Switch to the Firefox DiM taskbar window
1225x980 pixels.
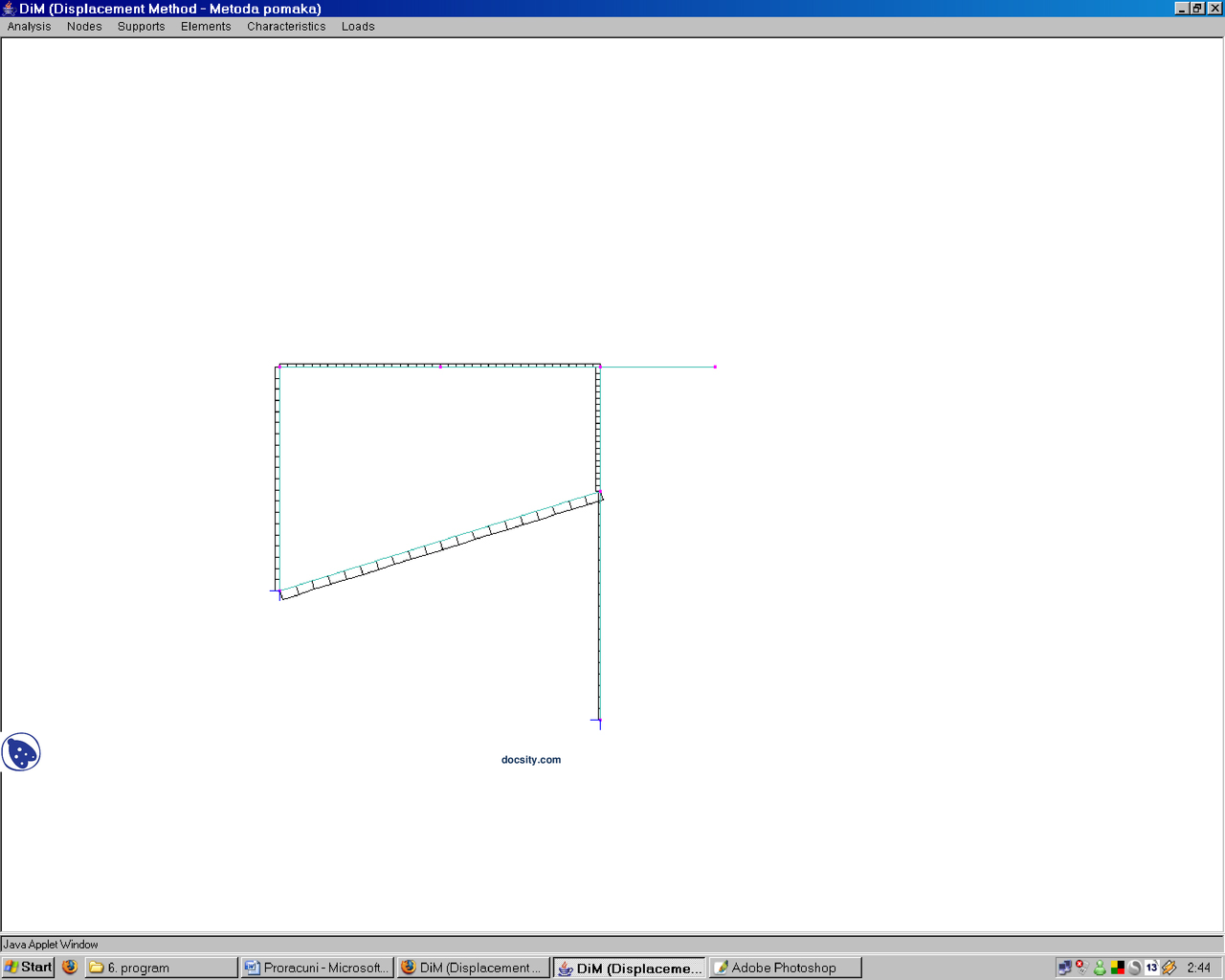[474, 968]
